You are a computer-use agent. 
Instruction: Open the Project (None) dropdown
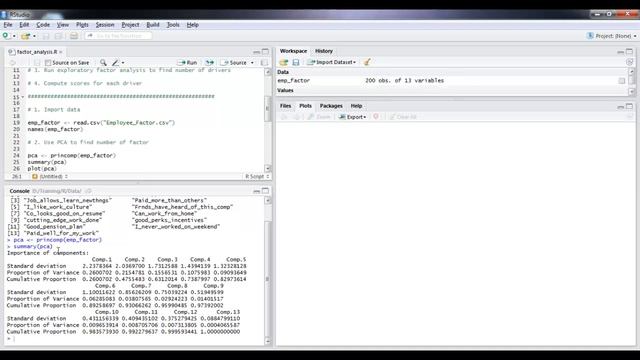pyautogui.click(x=611, y=36)
